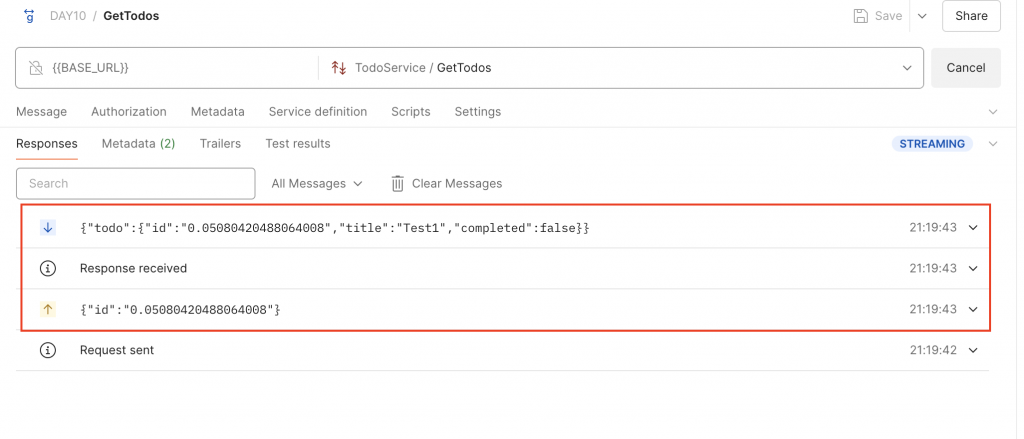Open the Trailers tab
Image resolution: width=1024 pixels, height=439 pixels.
220,144
